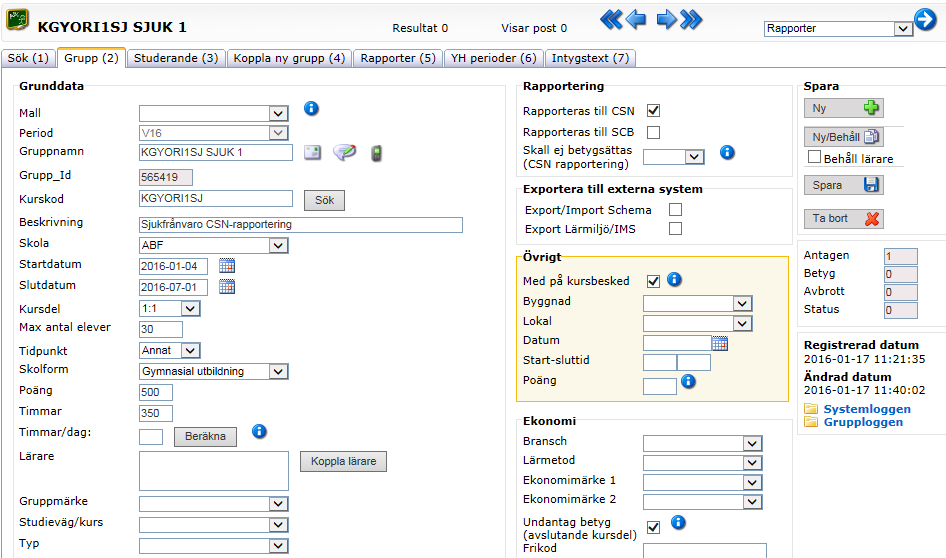Expand the Skolform dropdown
The height and width of the screenshot is (558, 946).
[278, 372]
